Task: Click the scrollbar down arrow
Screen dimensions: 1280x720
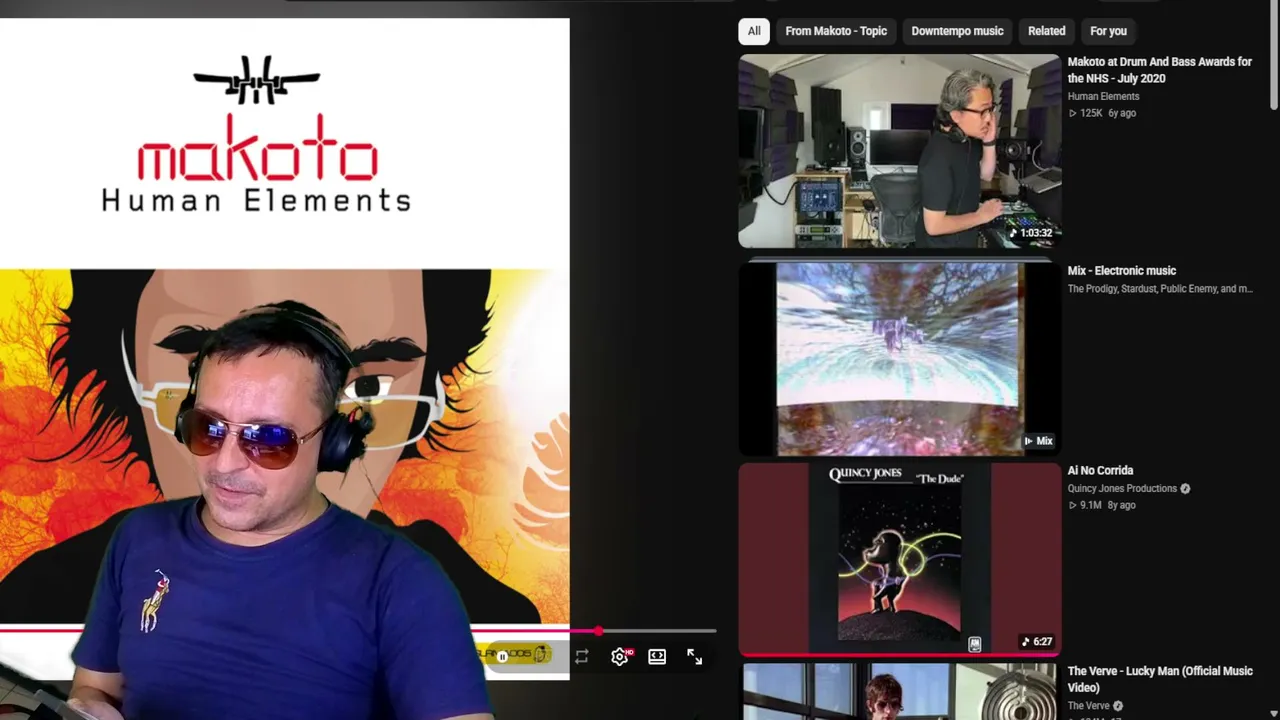Action: [x=1274, y=712]
